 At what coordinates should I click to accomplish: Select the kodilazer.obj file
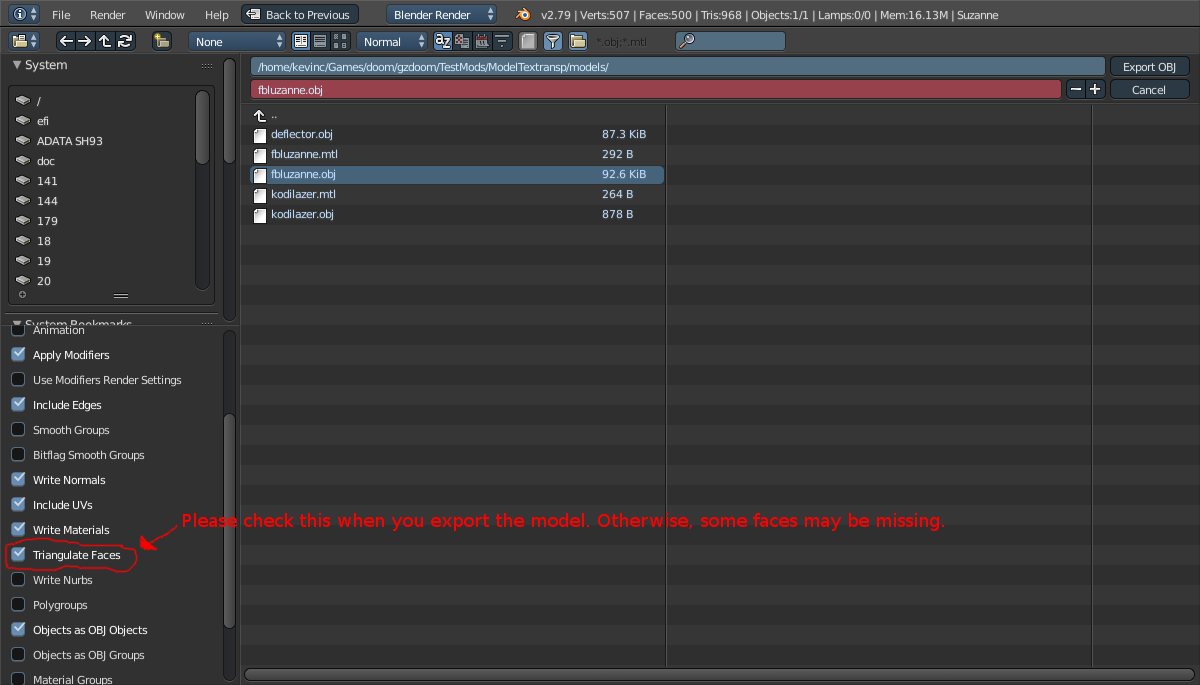point(457,214)
